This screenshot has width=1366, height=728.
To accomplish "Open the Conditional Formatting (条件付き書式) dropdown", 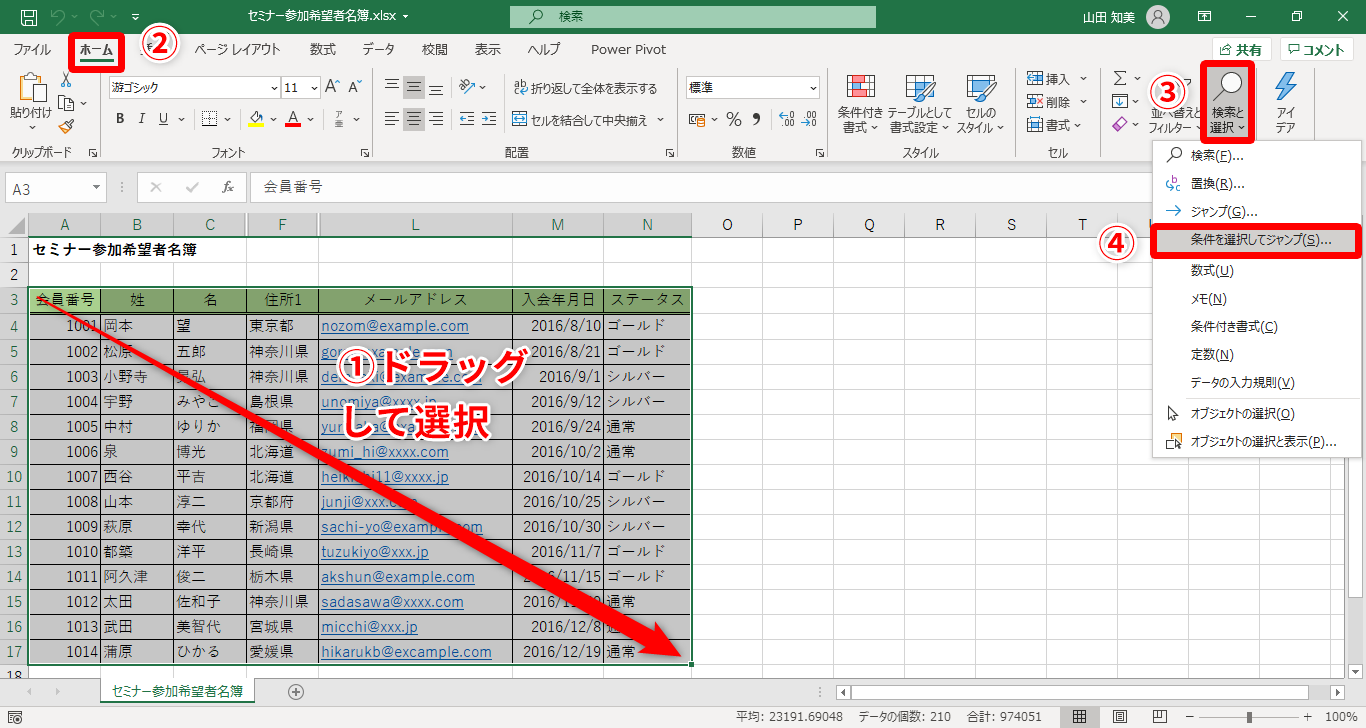I will pyautogui.click(x=861, y=103).
